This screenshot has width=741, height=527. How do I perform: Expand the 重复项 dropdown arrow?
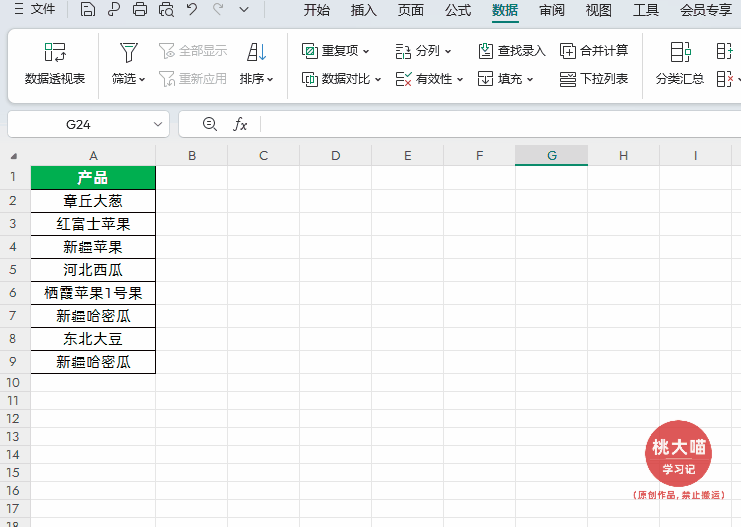366,51
